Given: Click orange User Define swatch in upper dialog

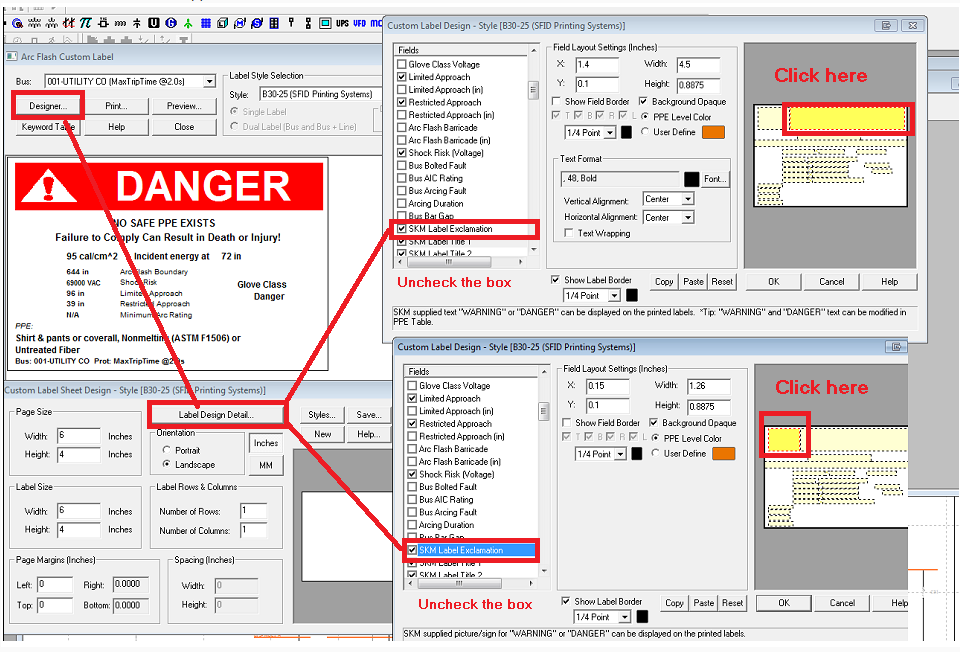Looking at the screenshot, I should (713, 132).
